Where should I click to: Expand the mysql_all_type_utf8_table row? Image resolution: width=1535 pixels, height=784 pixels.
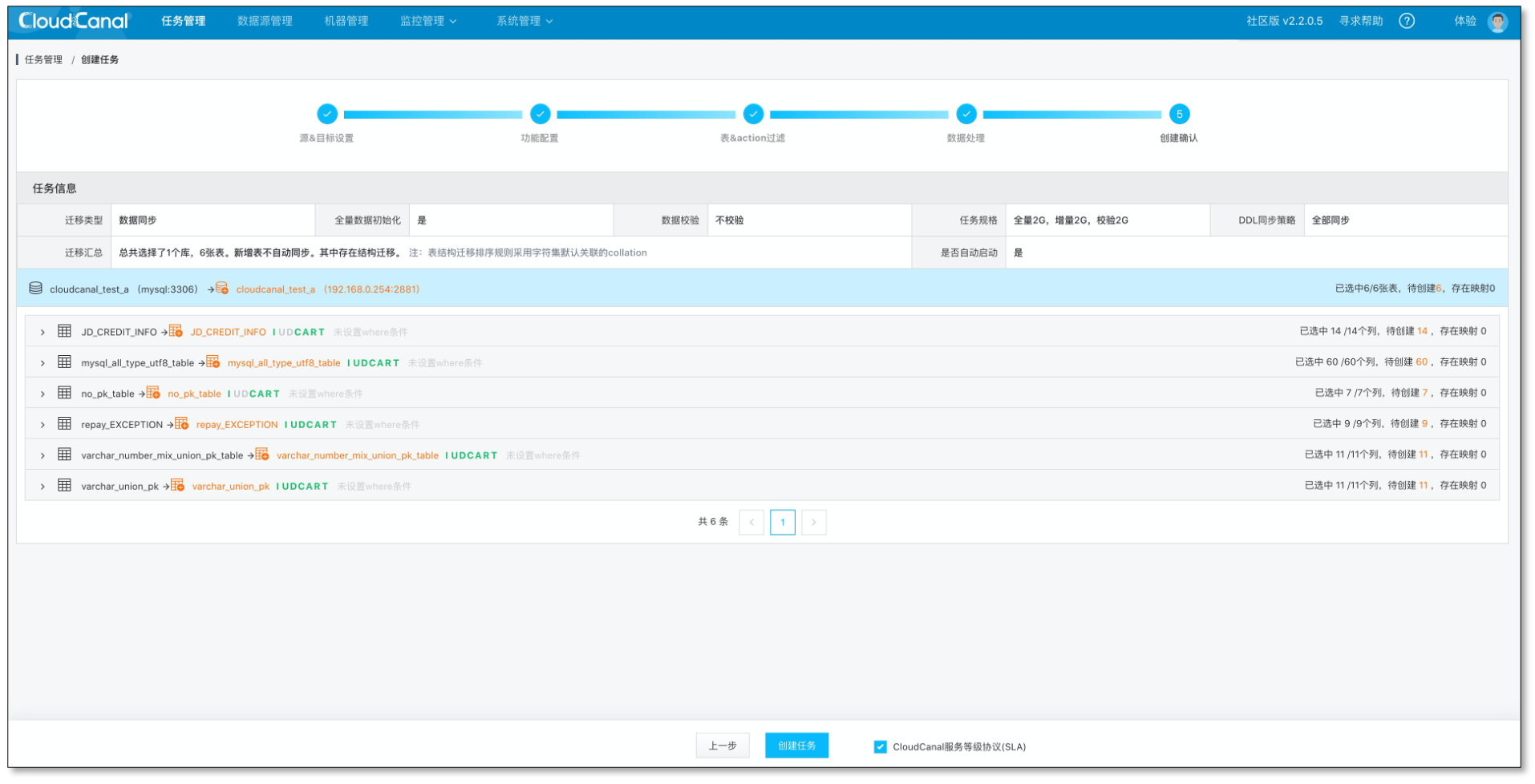coord(43,363)
